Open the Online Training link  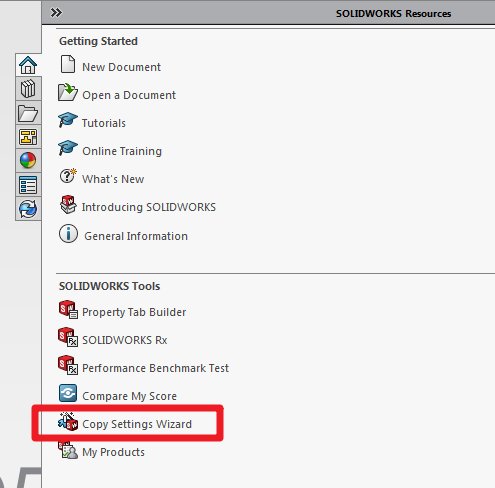[x=122, y=151]
